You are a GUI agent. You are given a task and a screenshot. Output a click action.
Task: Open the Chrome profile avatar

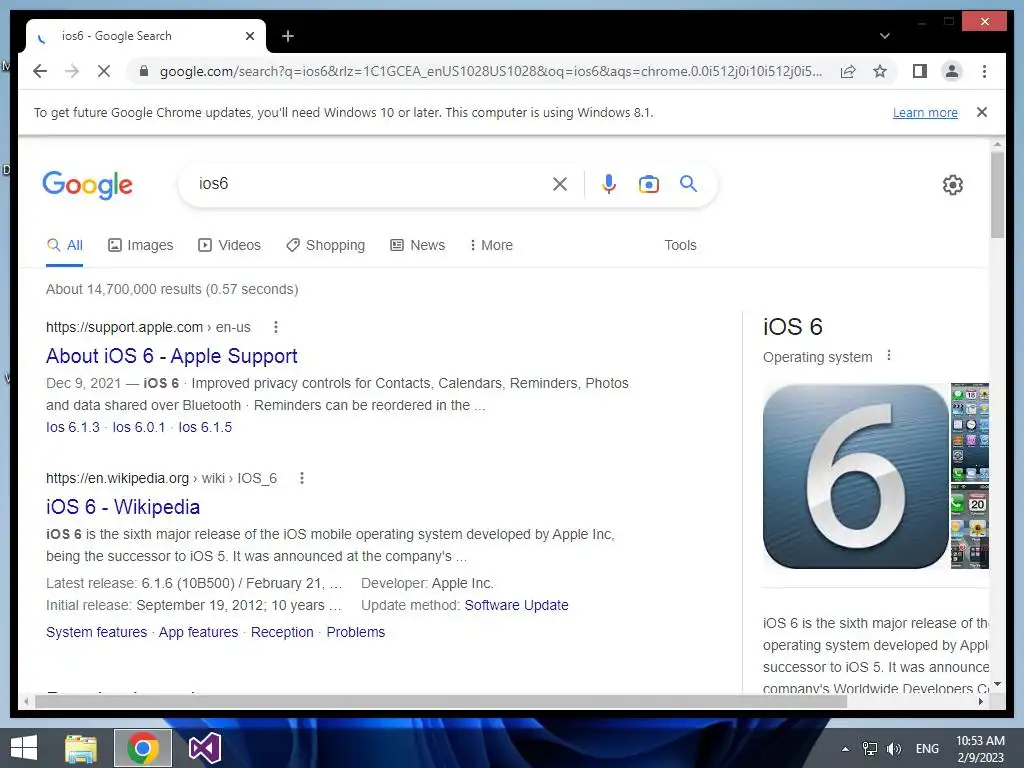(952, 71)
